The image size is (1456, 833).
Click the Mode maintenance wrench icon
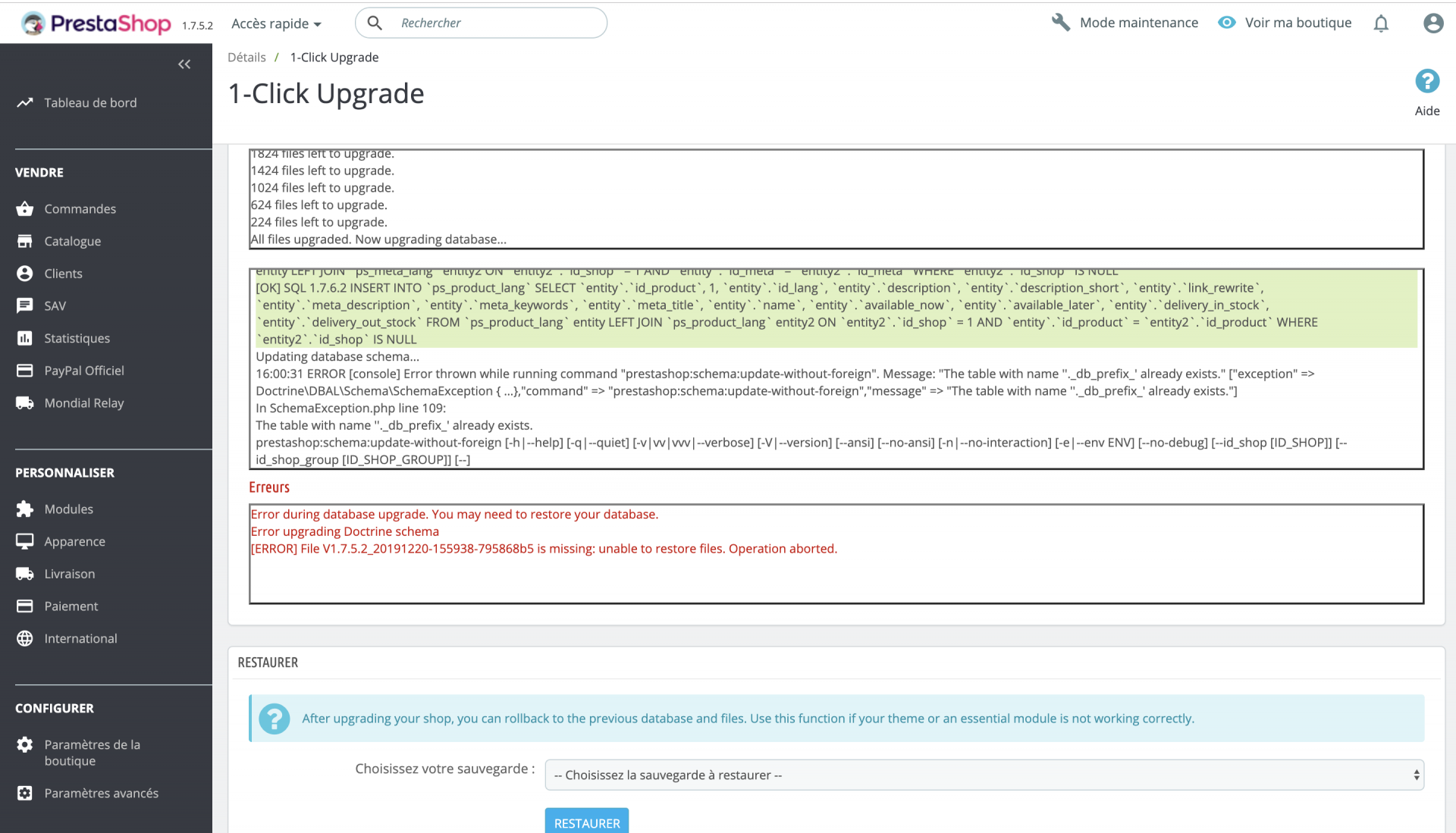point(1060,23)
